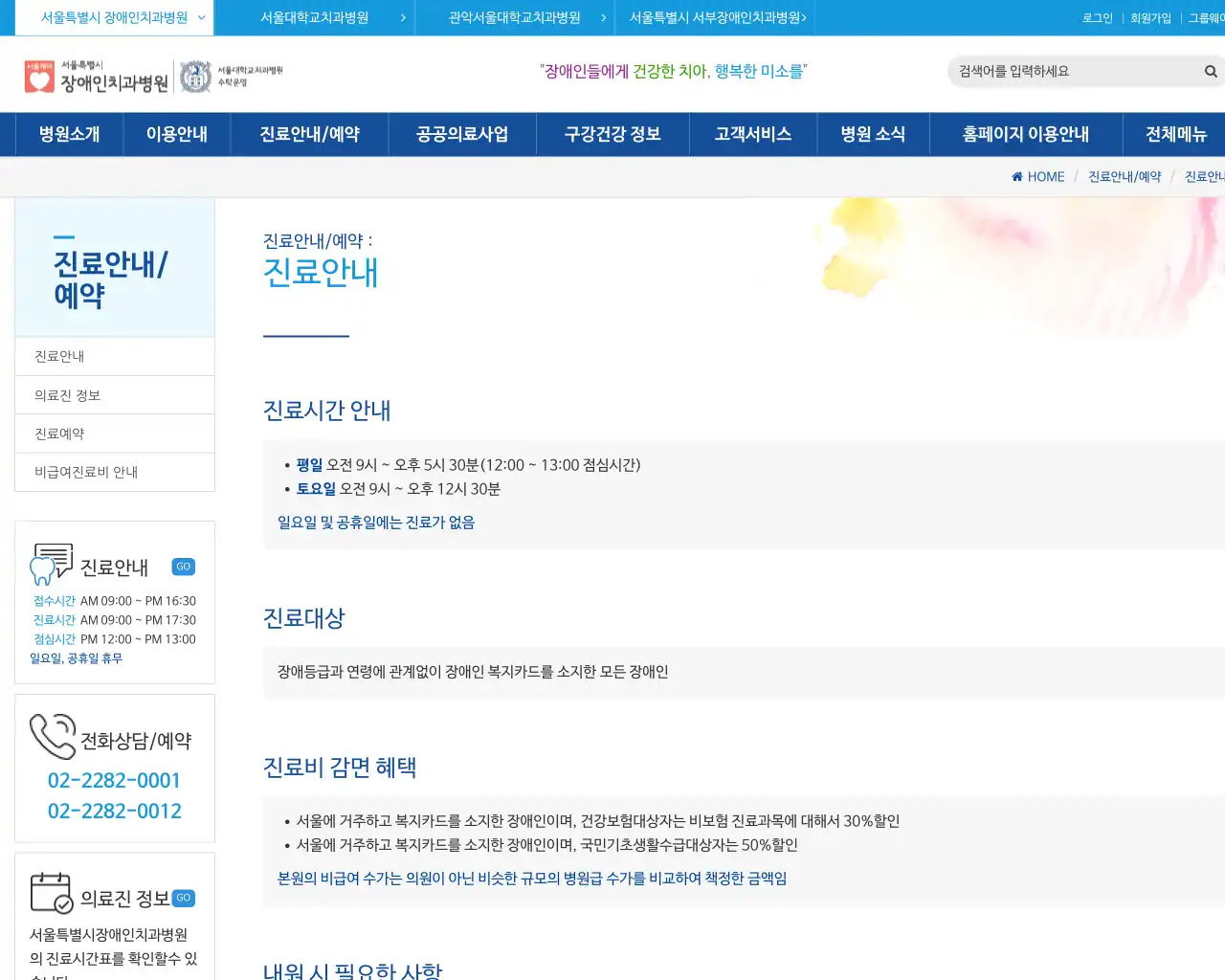The width and height of the screenshot is (1225, 980).
Task: Click the tooth chat icon beside 진료안내
Action: click(52, 565)
